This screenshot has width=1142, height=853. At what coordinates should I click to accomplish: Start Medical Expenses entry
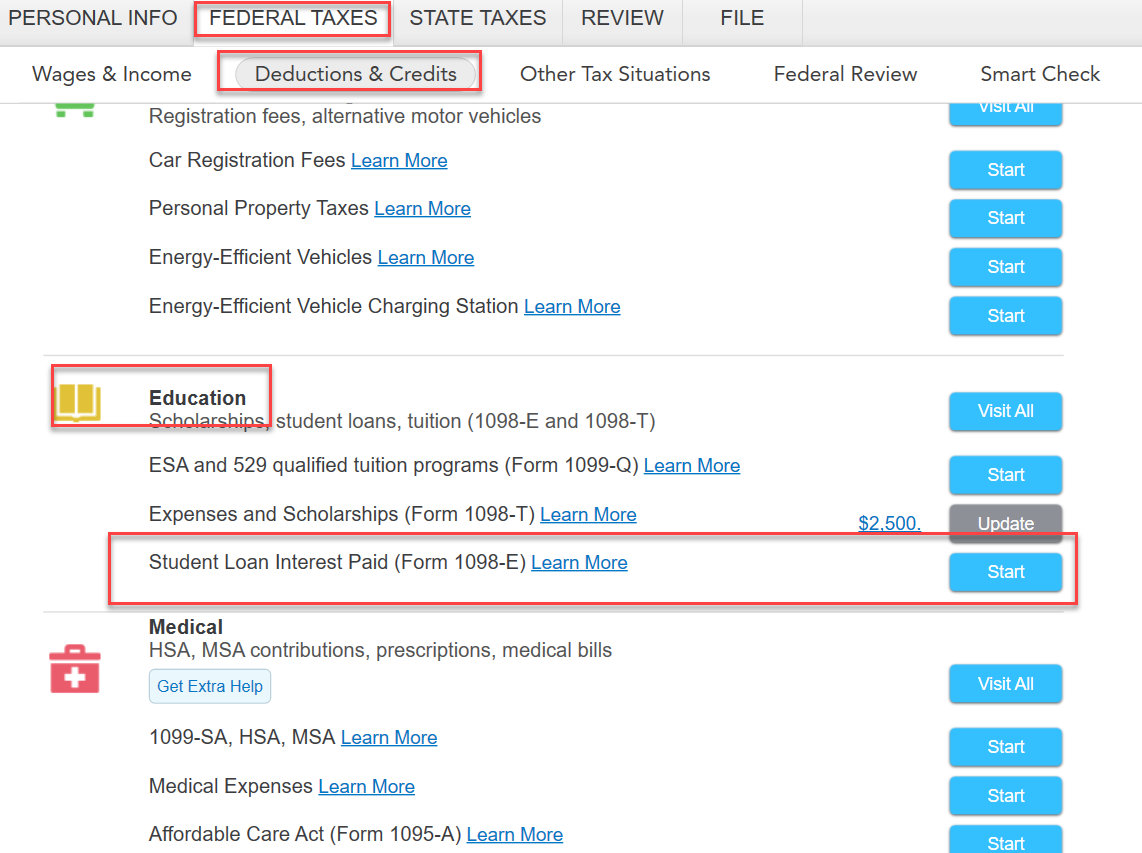point(1005,795)
